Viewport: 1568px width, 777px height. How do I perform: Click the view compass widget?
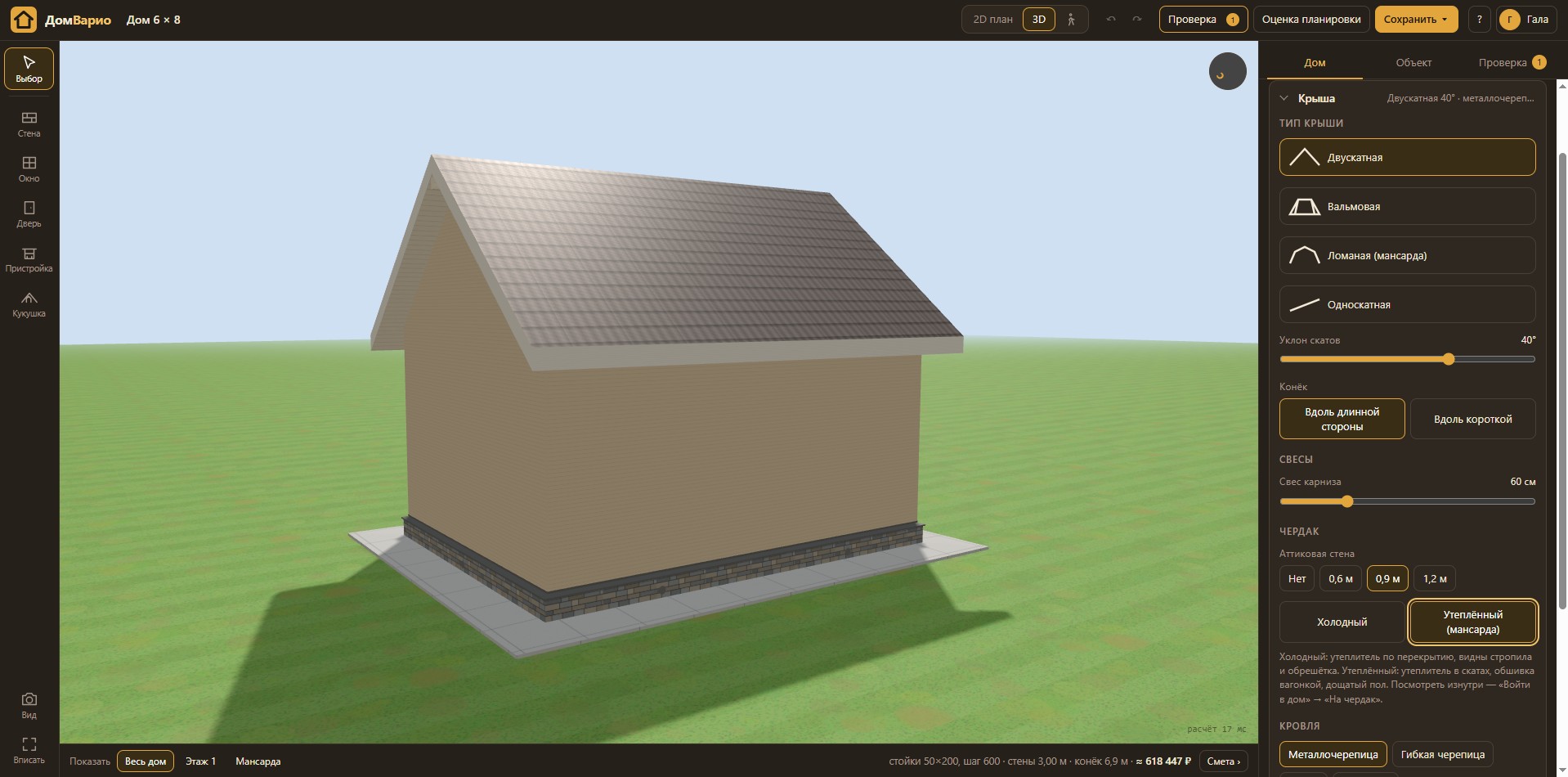(1227, 71)
